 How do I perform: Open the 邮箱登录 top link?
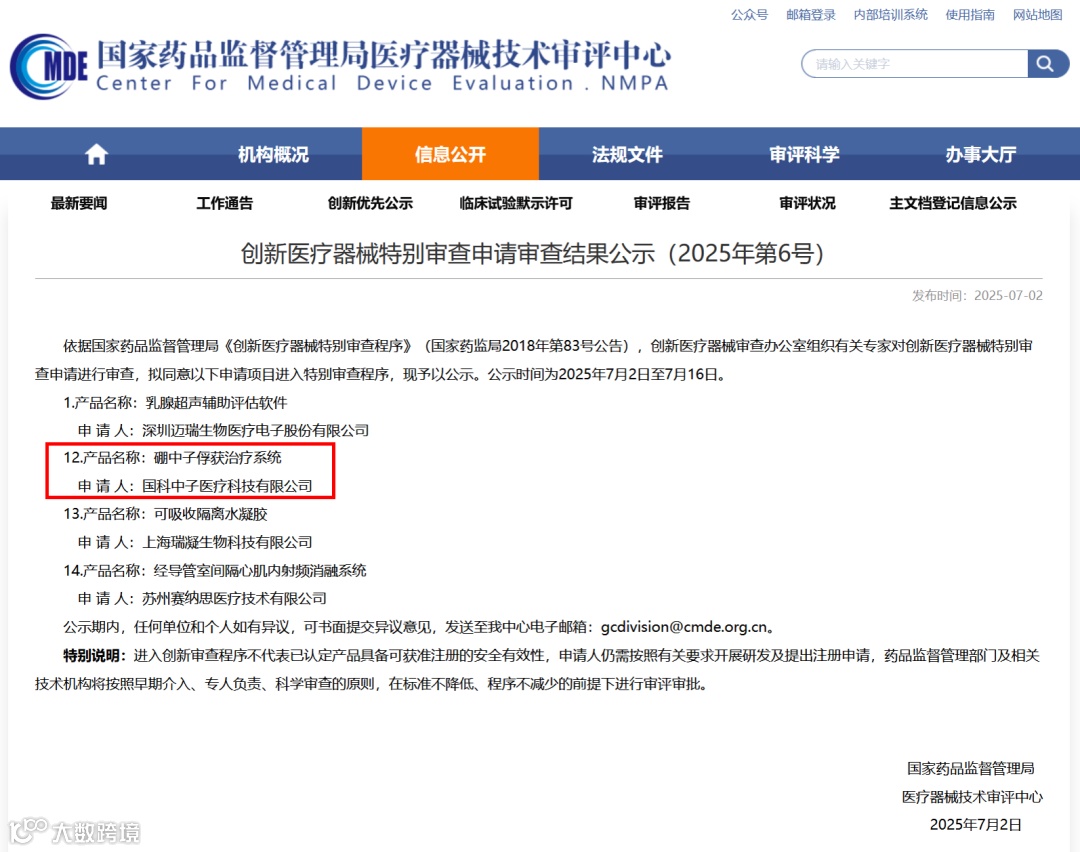[811, 14]
